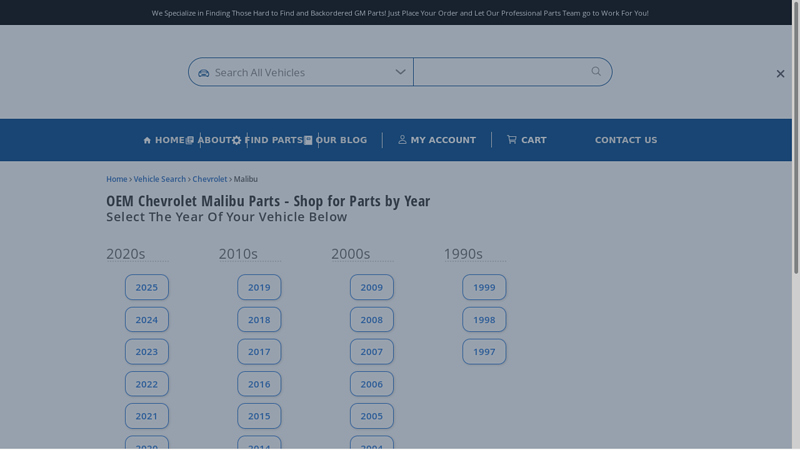
Task: Select the 2025 model year button
Action: (147, 287)
